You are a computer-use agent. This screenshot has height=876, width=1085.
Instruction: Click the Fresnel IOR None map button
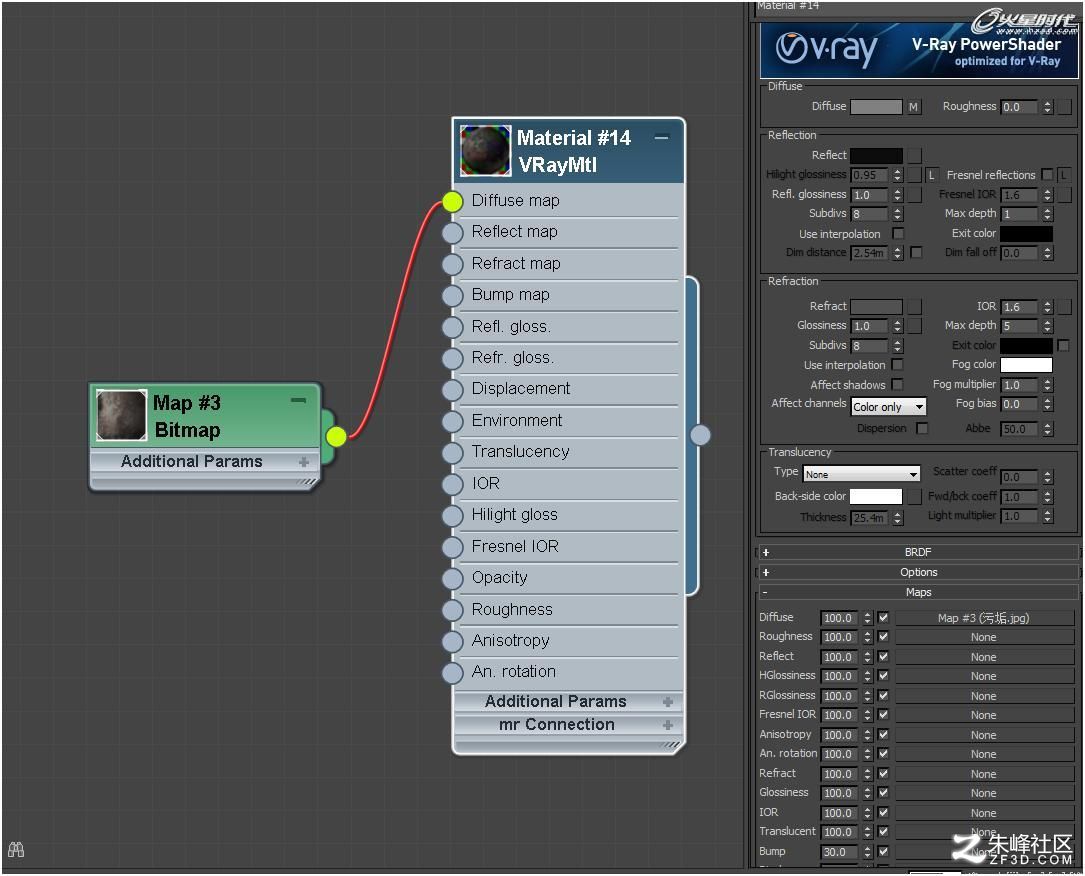click(984, 715)
